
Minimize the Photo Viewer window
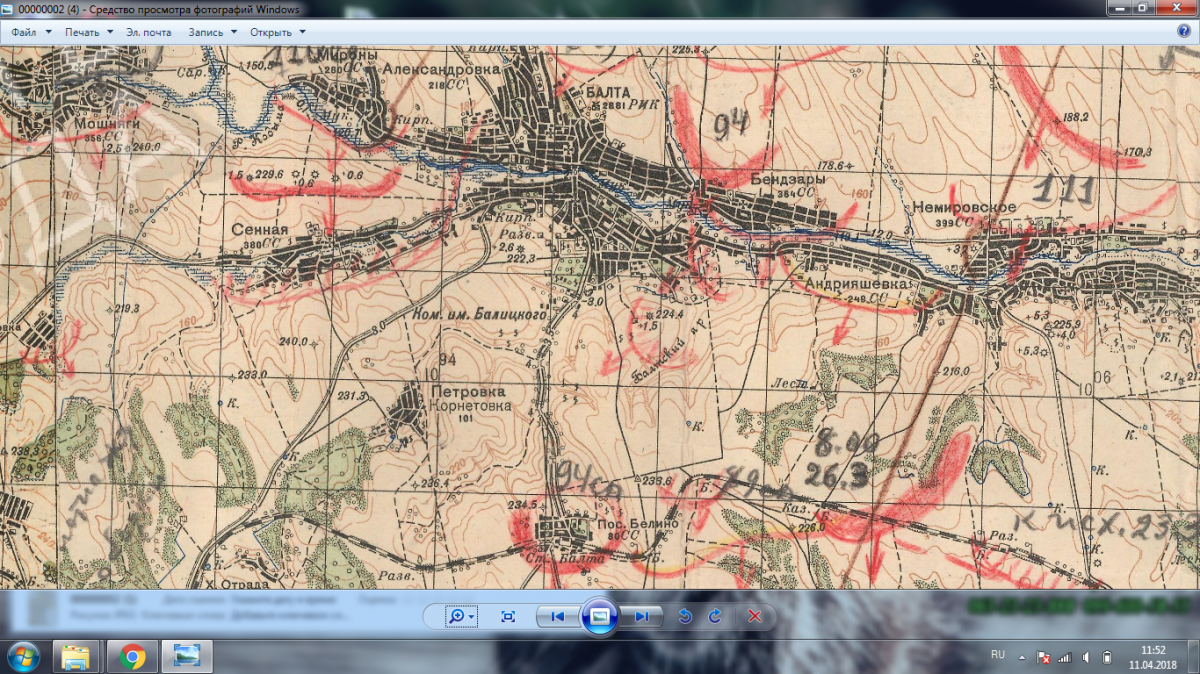pos(1120,7)
